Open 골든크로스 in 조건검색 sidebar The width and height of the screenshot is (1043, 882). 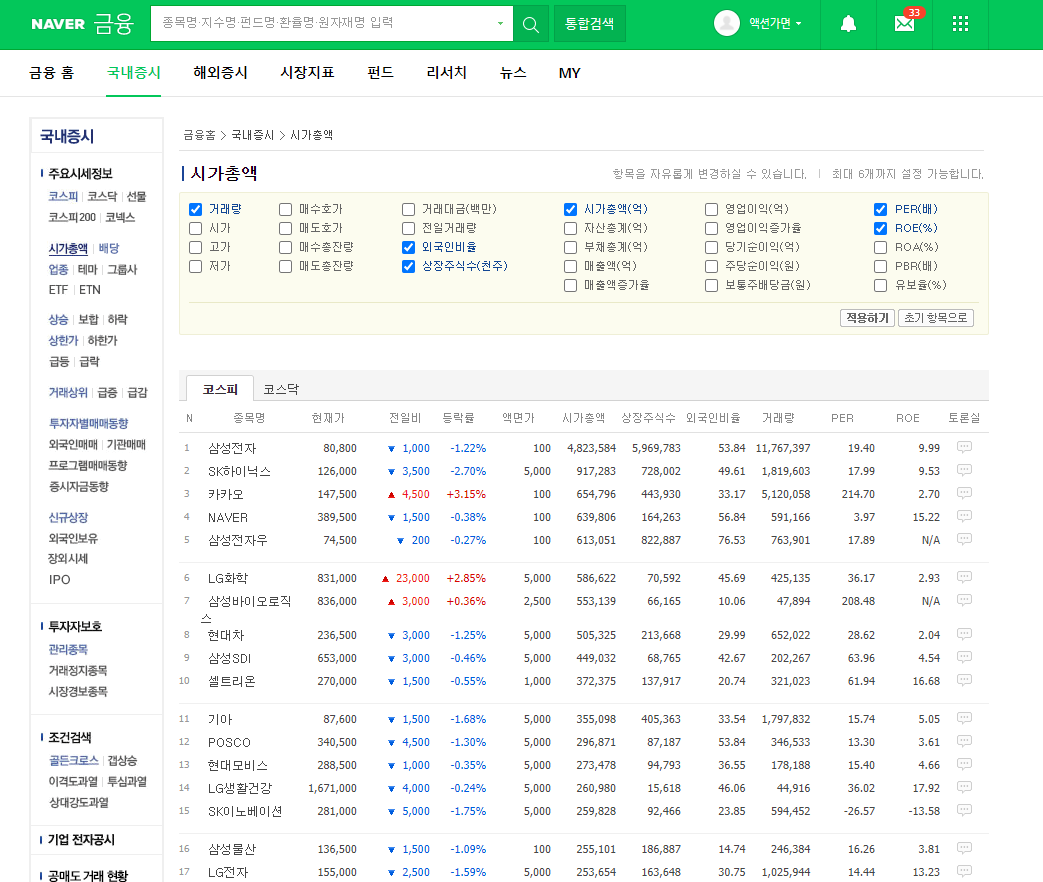pos(73,760)
